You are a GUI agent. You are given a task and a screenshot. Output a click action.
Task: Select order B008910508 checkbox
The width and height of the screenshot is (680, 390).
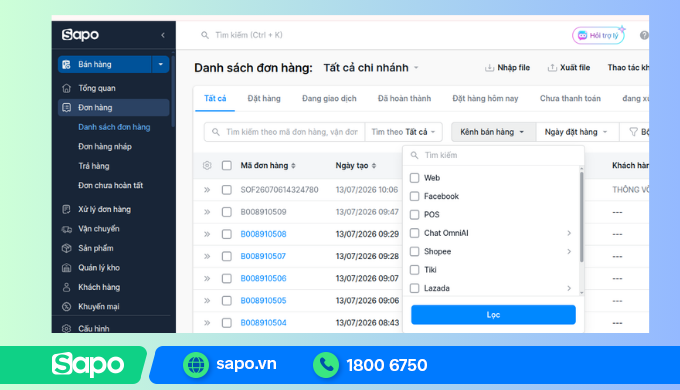coord(226,234)
